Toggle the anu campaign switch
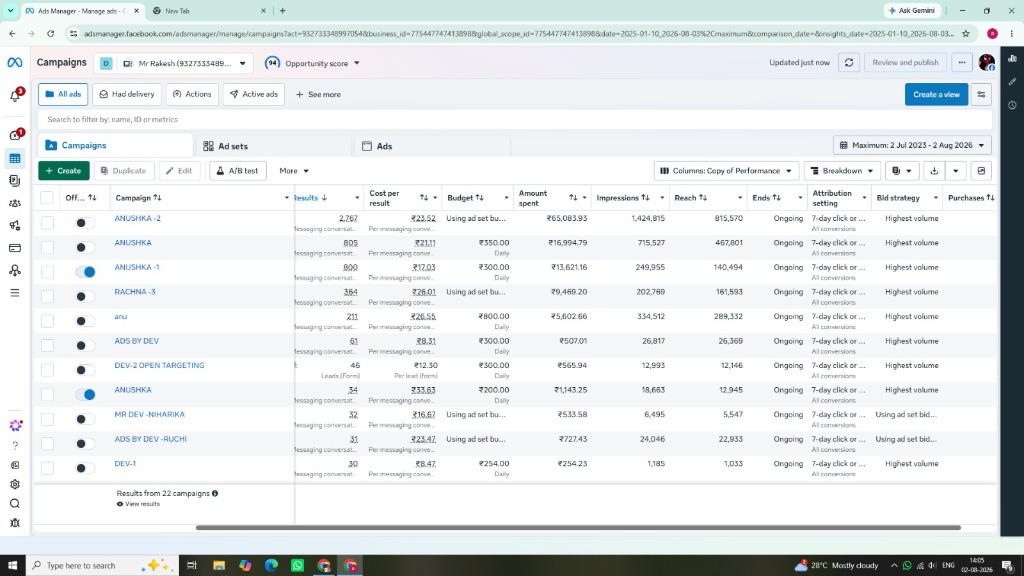Screen dimensions: 1024x576 [84, 321]
